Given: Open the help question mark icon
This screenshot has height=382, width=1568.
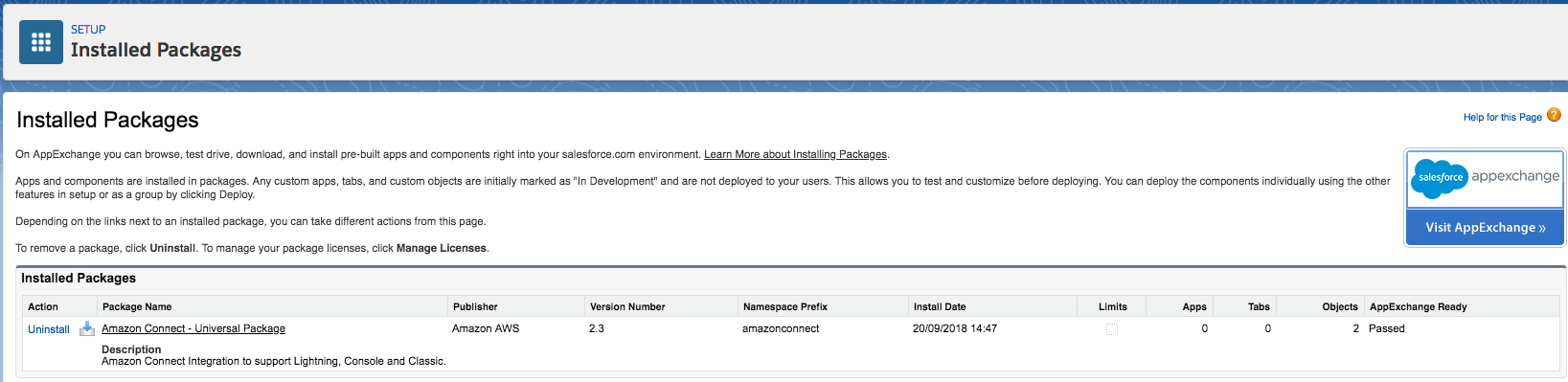Looking at the screenshot, I should coord(1554,115).
